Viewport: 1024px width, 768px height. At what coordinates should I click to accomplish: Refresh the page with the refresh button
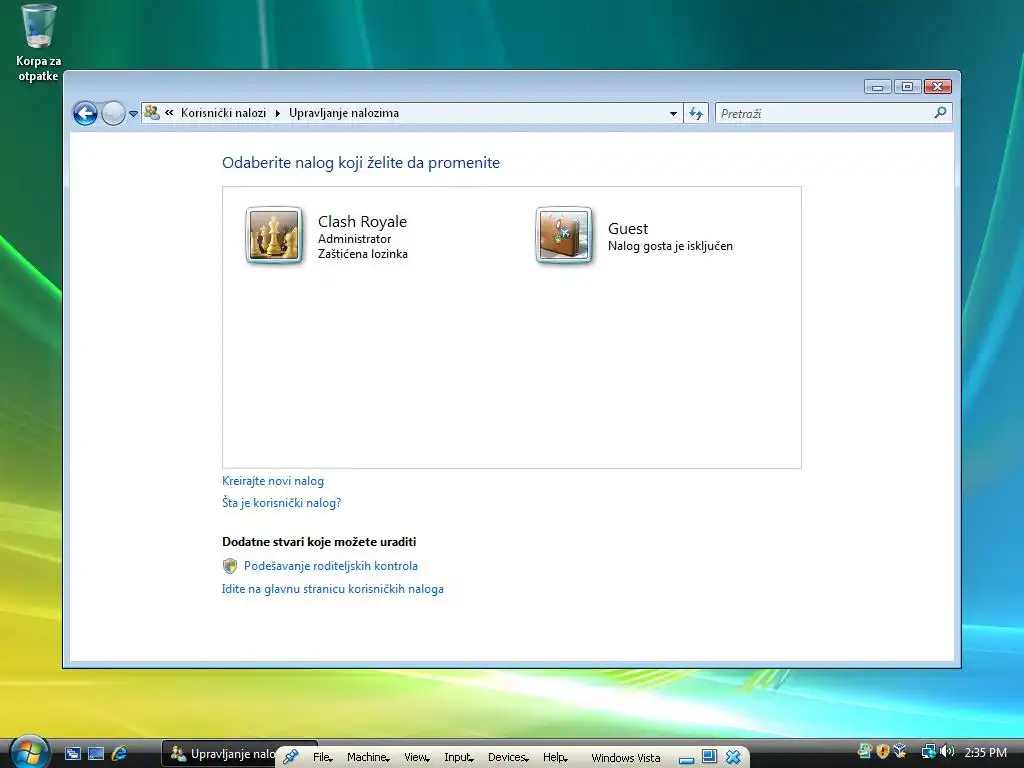pos(696,114)
